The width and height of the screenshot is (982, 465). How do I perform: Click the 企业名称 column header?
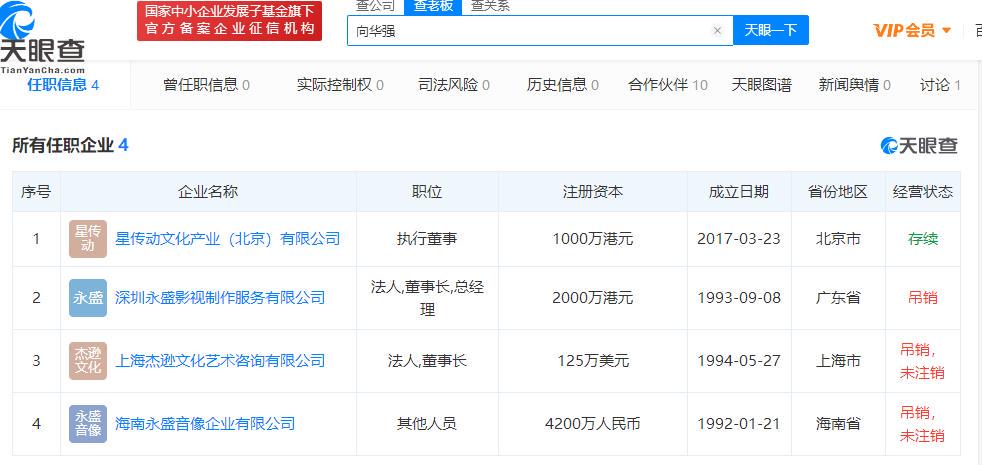208,192
